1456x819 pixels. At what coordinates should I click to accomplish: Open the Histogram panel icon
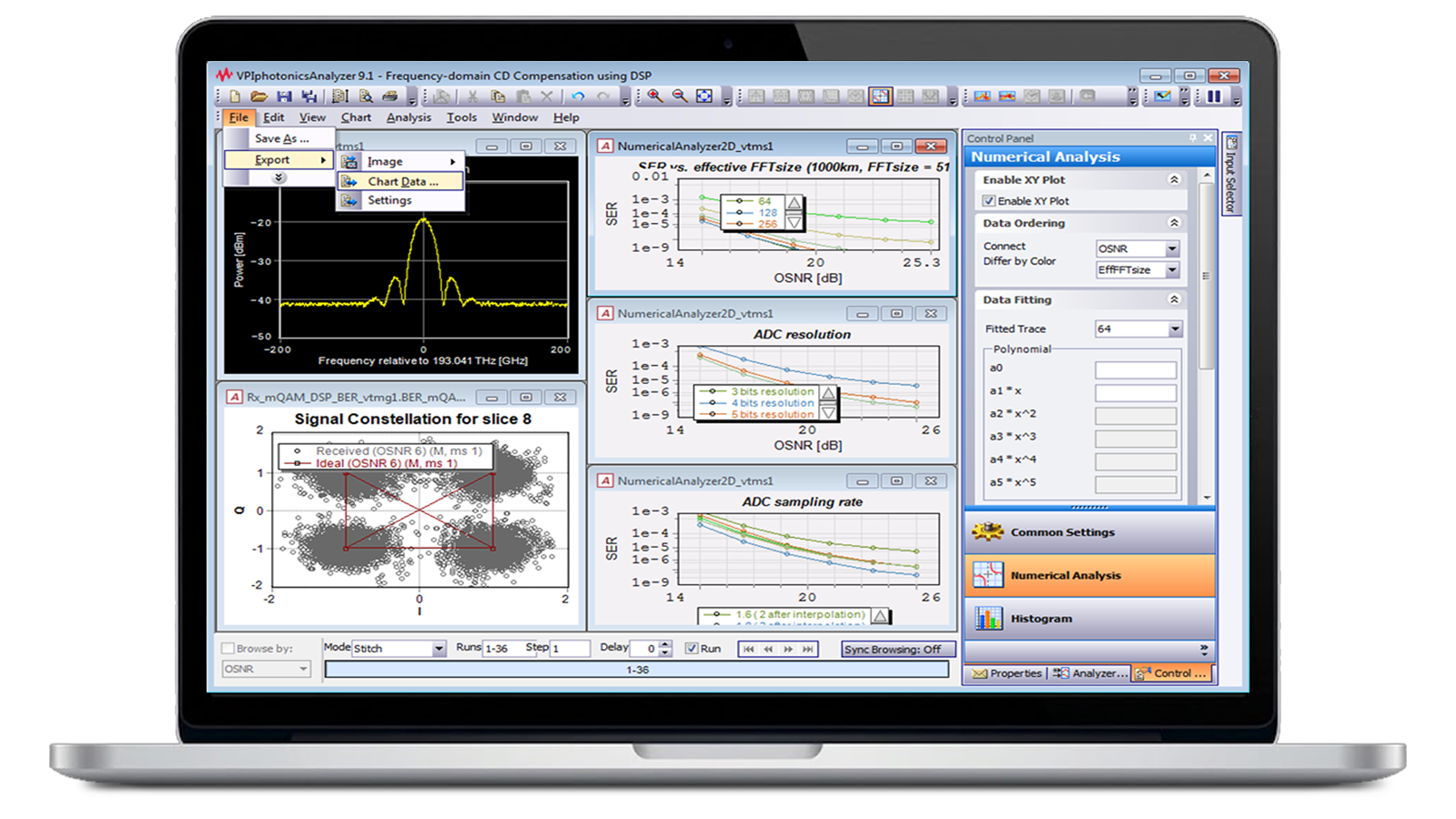988,619
